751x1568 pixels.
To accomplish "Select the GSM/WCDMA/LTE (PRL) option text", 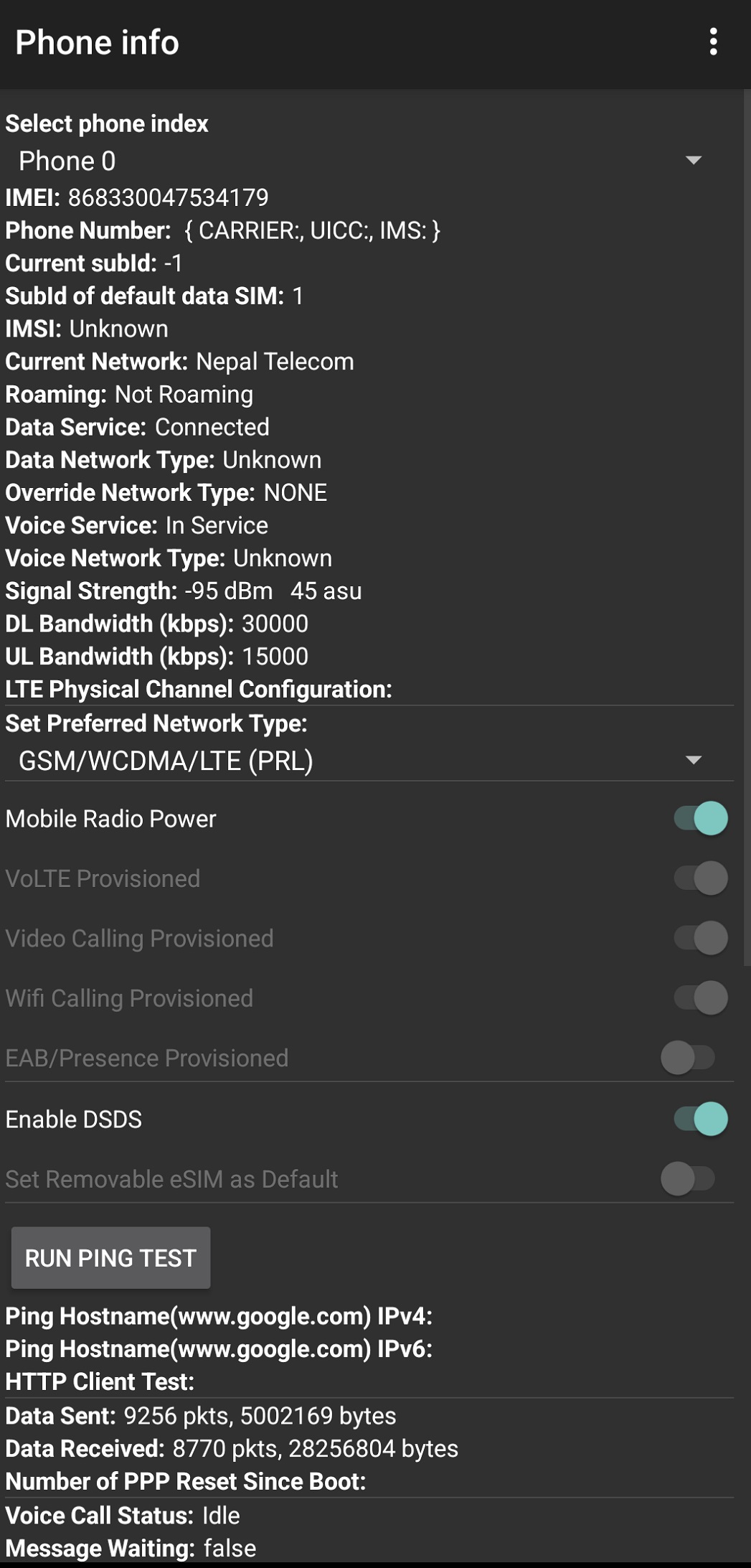I will click(x=166, y=761).
